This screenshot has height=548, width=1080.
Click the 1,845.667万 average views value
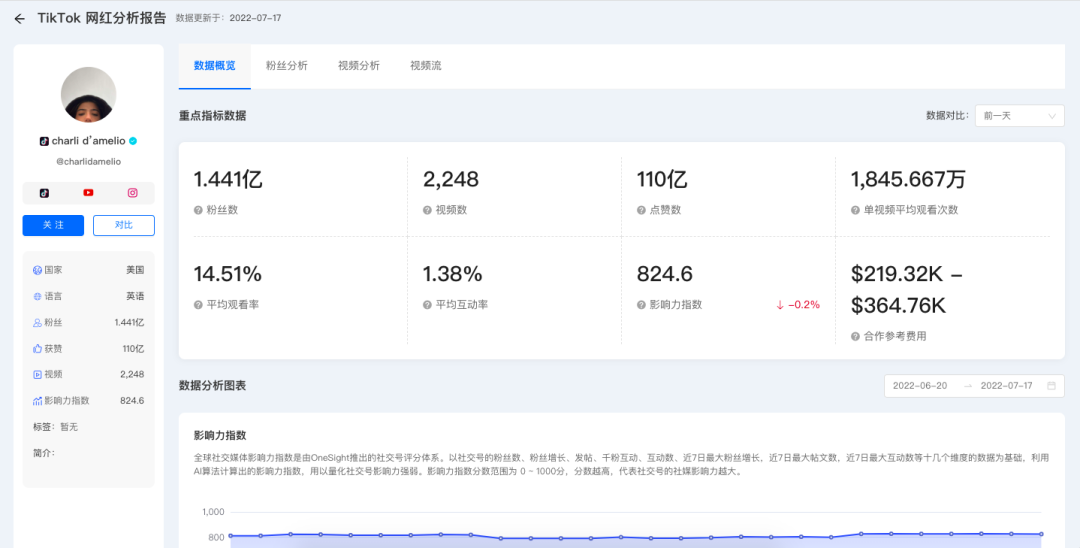click(x=908, y=180)
